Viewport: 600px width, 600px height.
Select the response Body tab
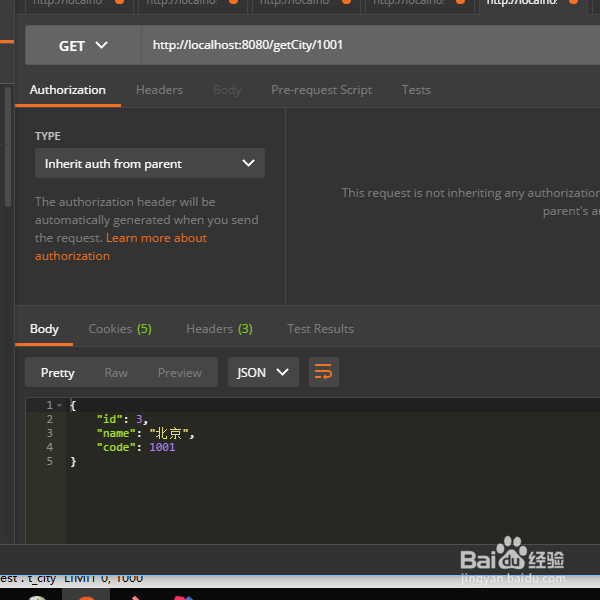44,329
